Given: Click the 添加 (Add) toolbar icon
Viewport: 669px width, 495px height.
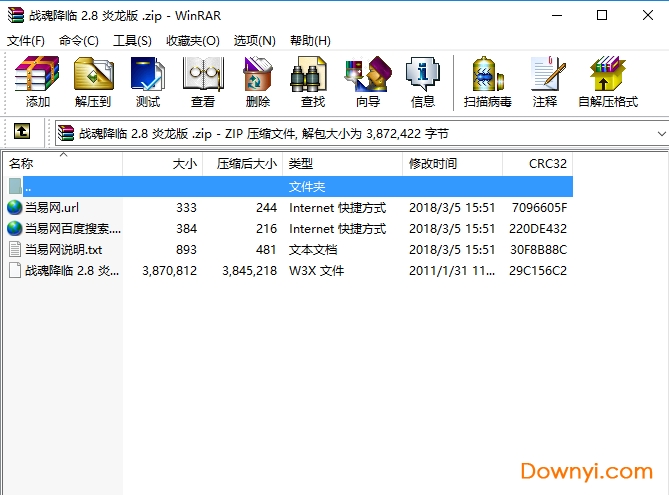Looking at the screenshot, I should tap(37, 82).
